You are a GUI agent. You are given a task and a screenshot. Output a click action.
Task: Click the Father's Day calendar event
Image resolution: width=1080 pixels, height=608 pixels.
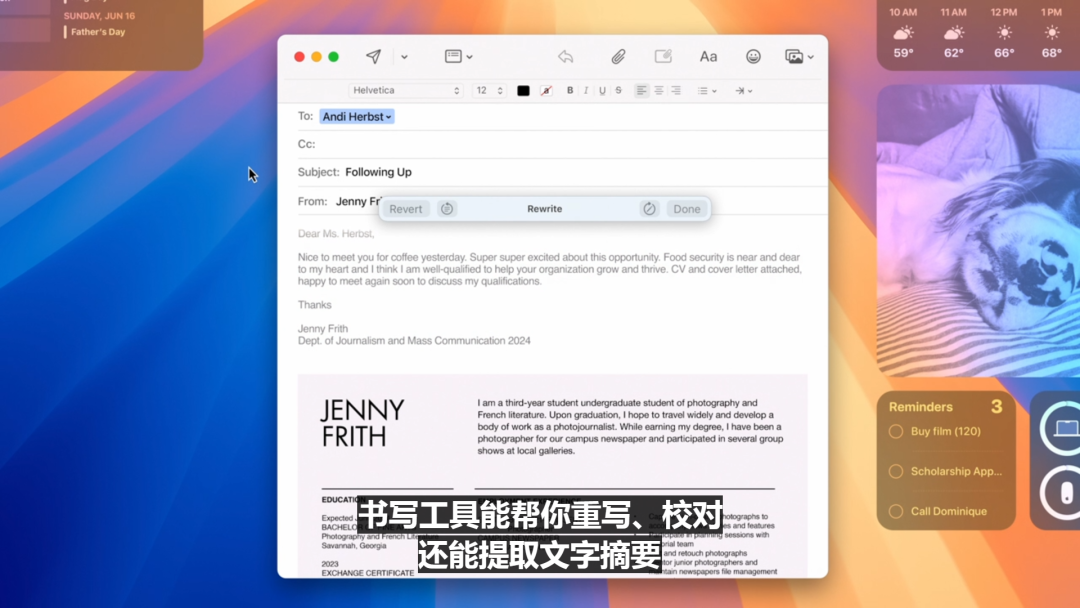[x=98, y=32]
